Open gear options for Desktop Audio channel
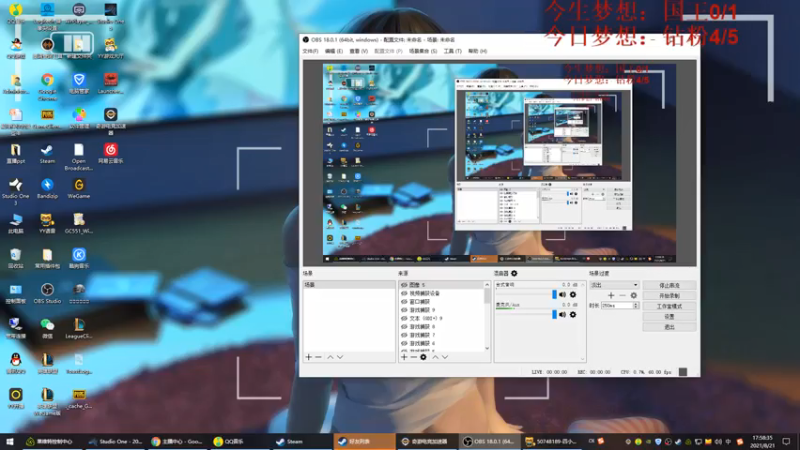The height and width of the screenshot is (450, 800). point(573,294)
